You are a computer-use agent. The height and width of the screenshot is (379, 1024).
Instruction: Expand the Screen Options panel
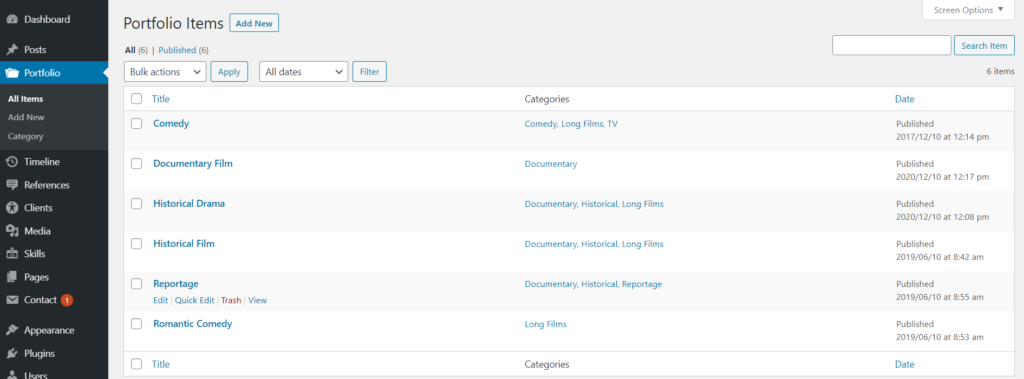click(x=968, y=10)
